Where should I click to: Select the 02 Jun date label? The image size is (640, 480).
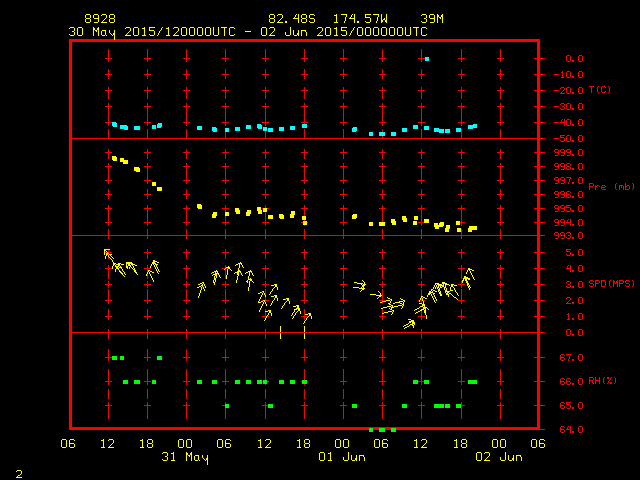(498, 457)
